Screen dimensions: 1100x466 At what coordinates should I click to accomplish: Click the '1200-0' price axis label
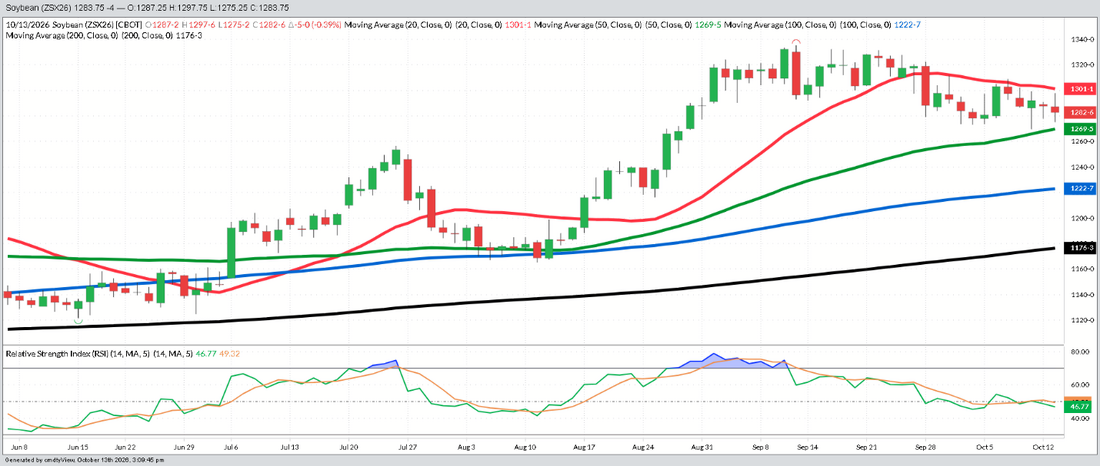click(x=1082, y=218)
